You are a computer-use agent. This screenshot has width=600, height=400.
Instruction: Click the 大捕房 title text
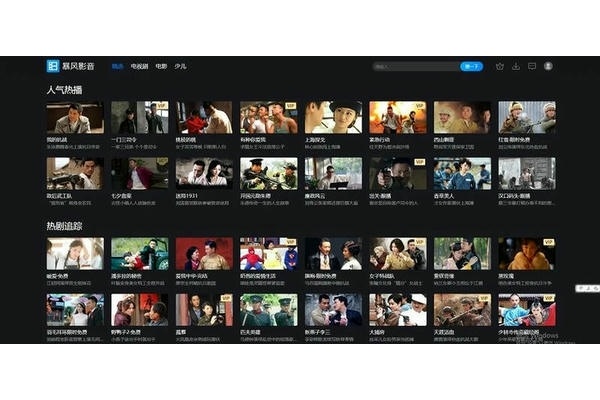tap(377, 332)
